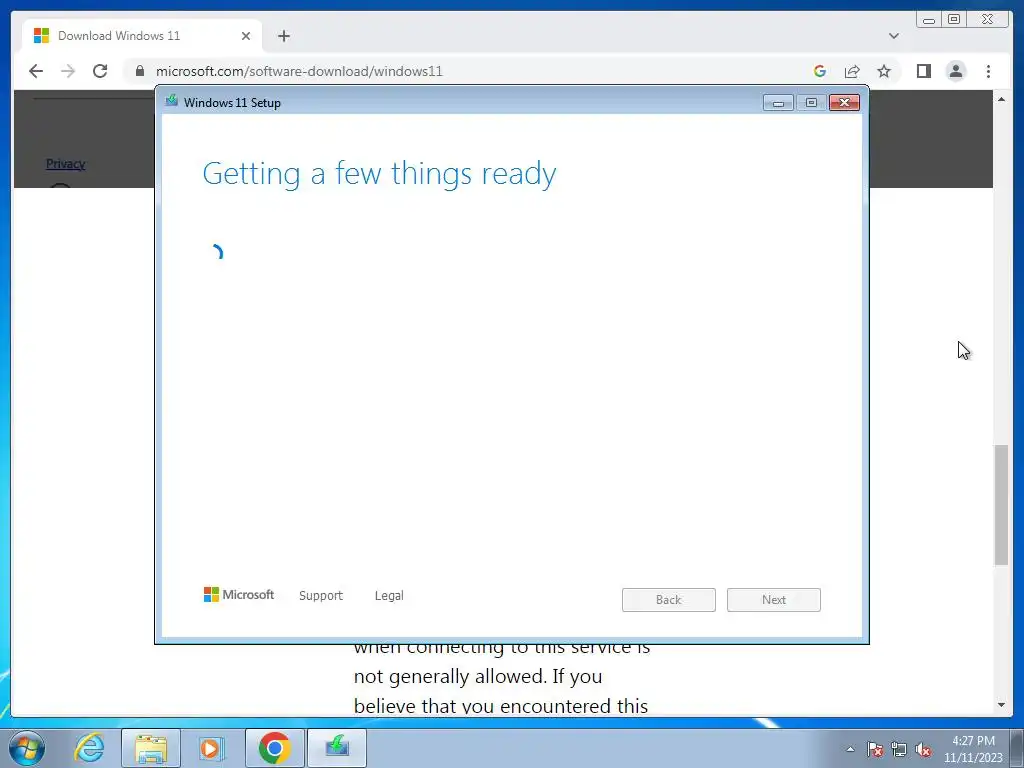Expand Chrome tab search chevron
Viewport: 1024px width, 768px height.
click(x=894, y=36)
